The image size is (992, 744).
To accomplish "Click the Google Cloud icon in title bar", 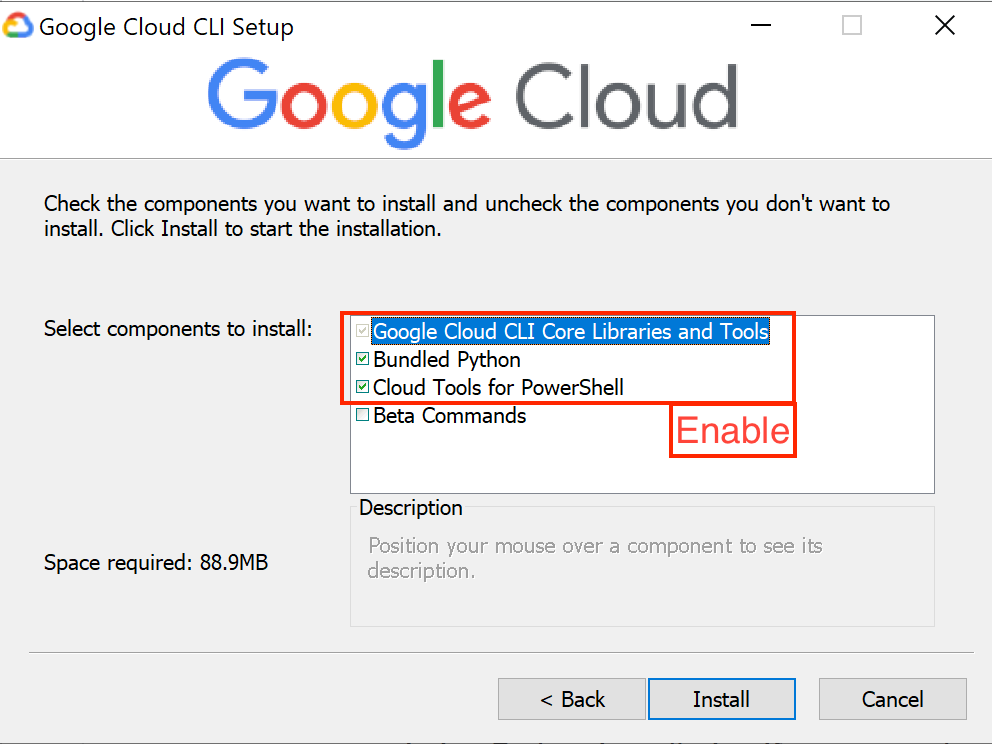I will [x=18, y=26].
